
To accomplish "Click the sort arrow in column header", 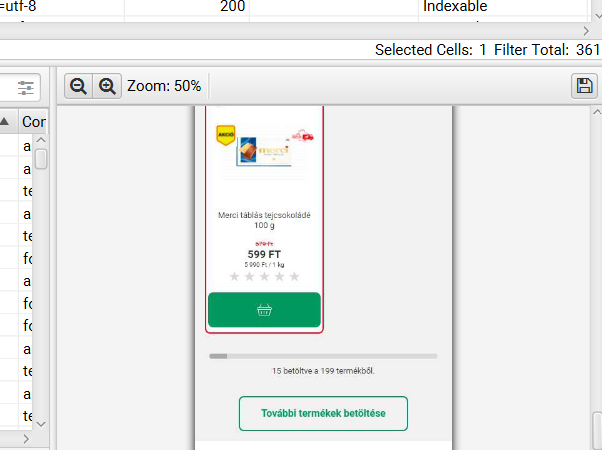I will tap(4, 122).
